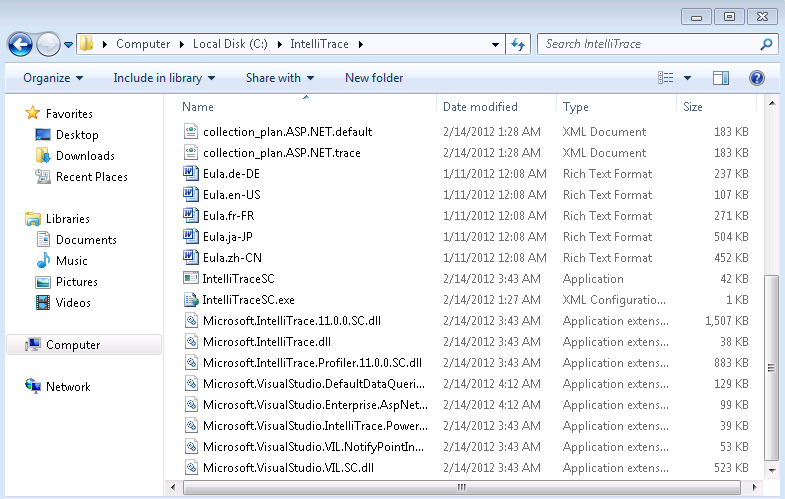The image size is (785, 499).
Task: Open the Organize menu
Action: coord(53,78)
